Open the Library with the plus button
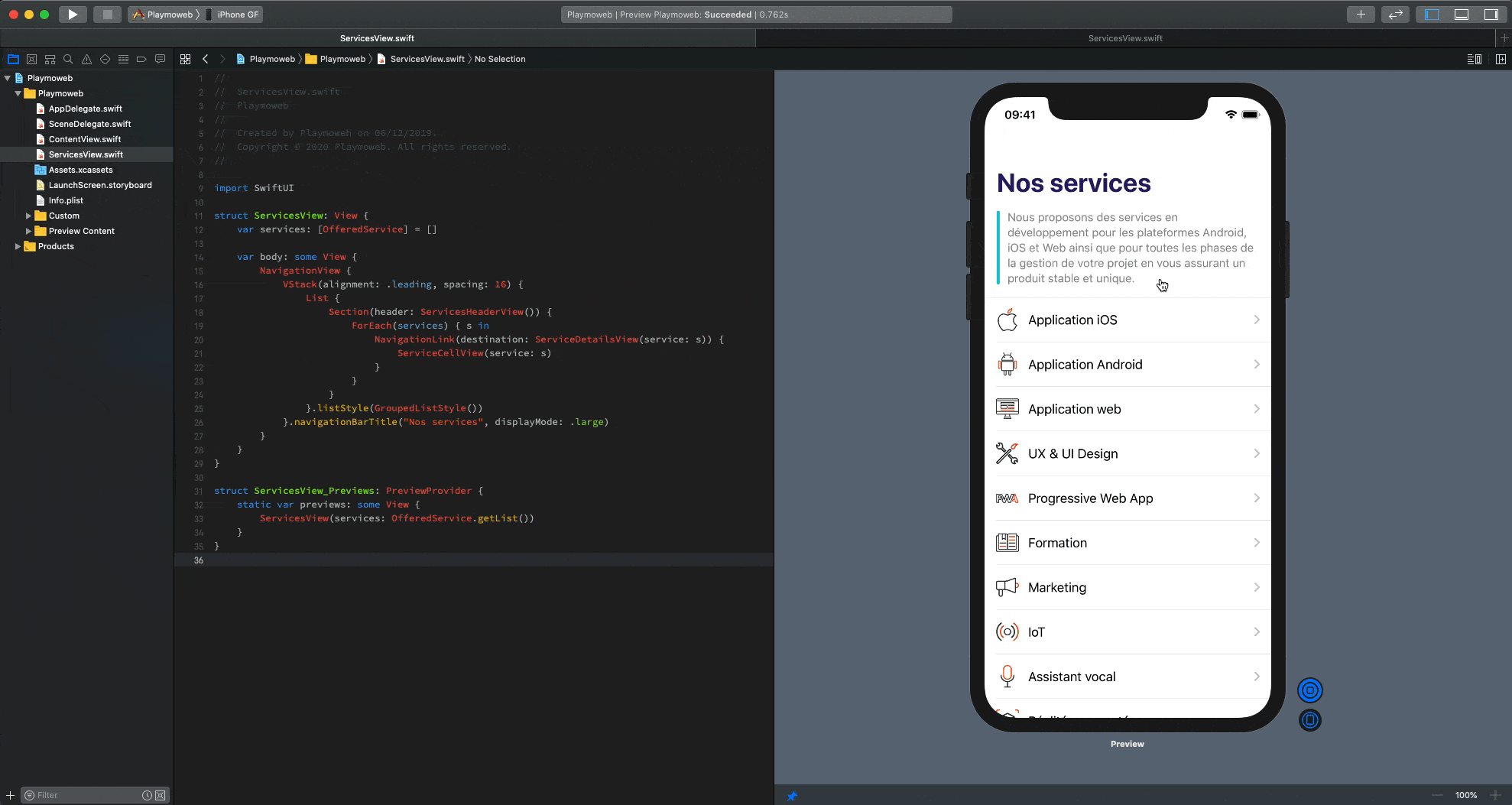 (1361, 14)
